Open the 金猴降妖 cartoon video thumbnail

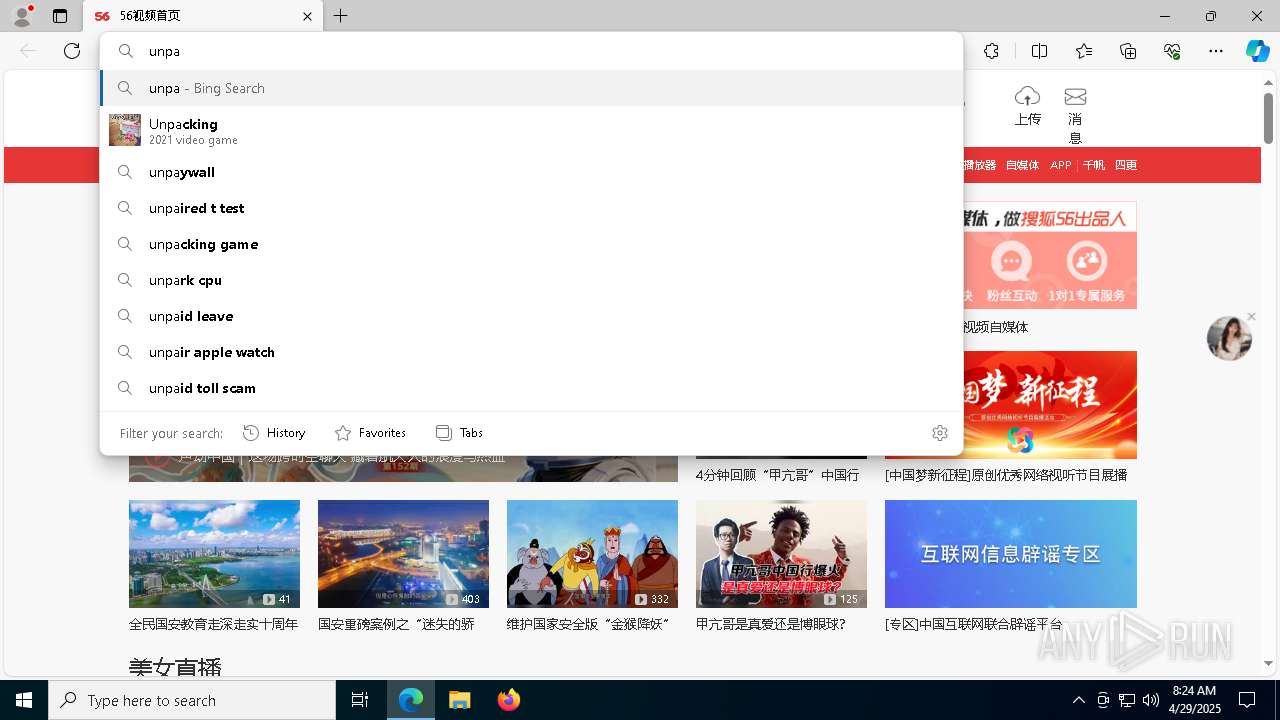click(x=592, y=554)
